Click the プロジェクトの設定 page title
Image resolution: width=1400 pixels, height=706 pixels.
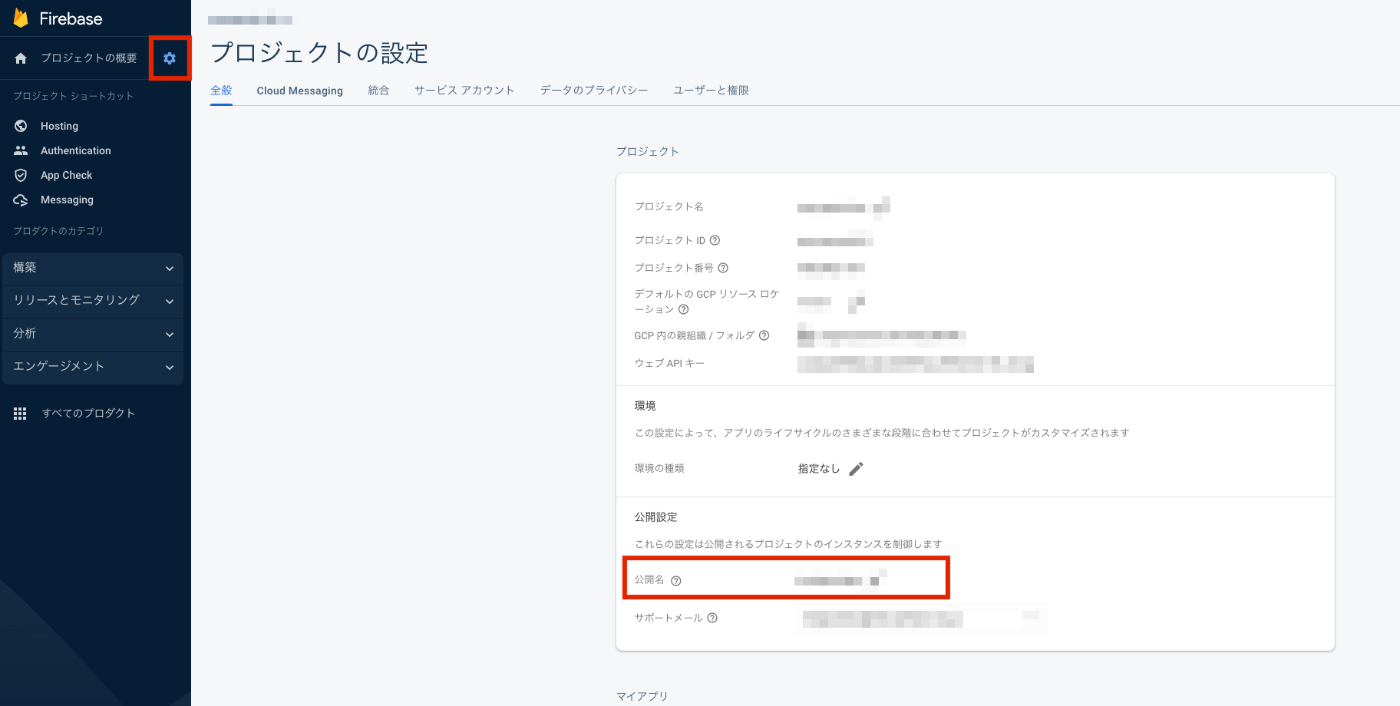(319, 52)
